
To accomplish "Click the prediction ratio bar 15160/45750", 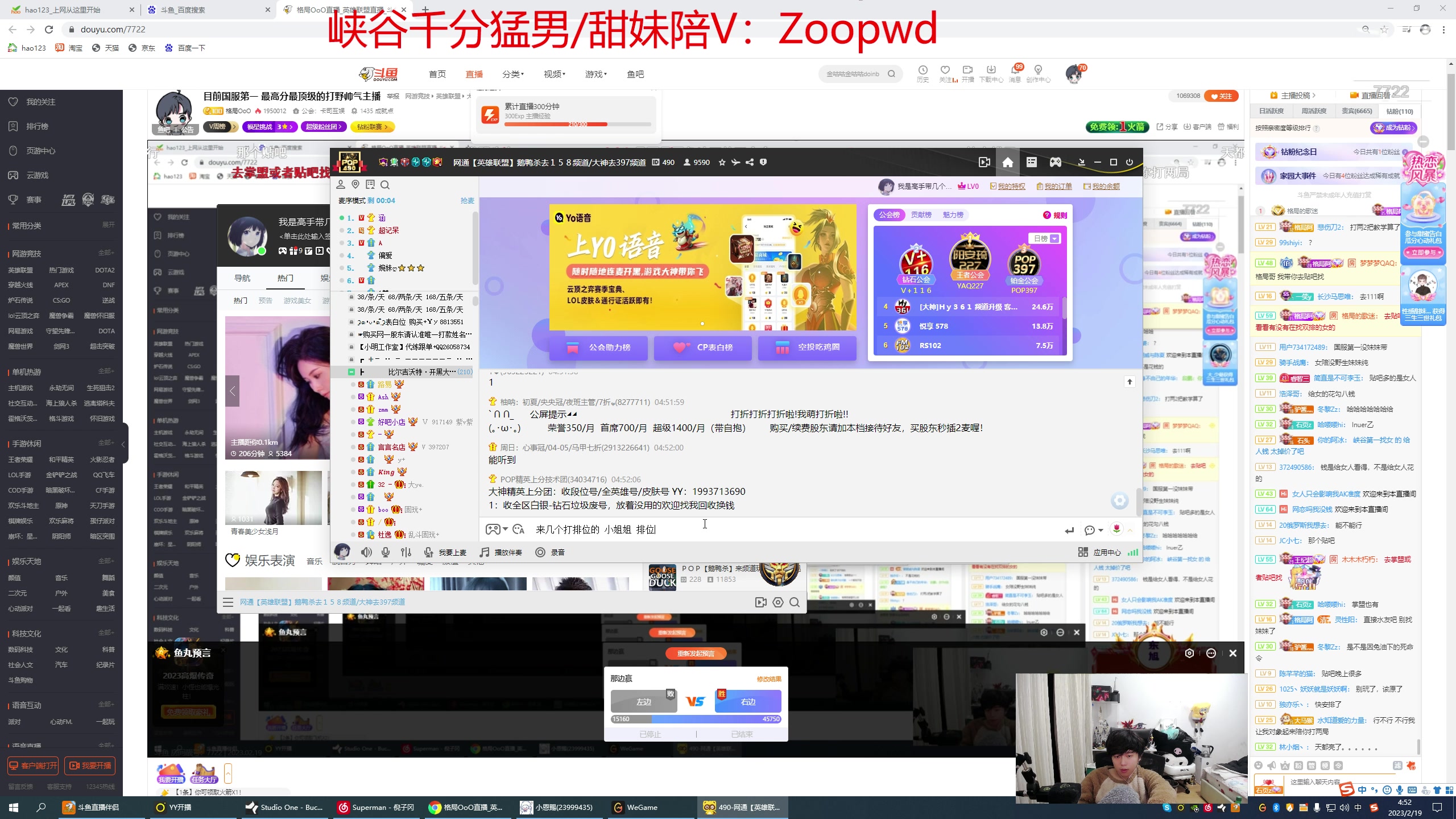I will (696, 719).
